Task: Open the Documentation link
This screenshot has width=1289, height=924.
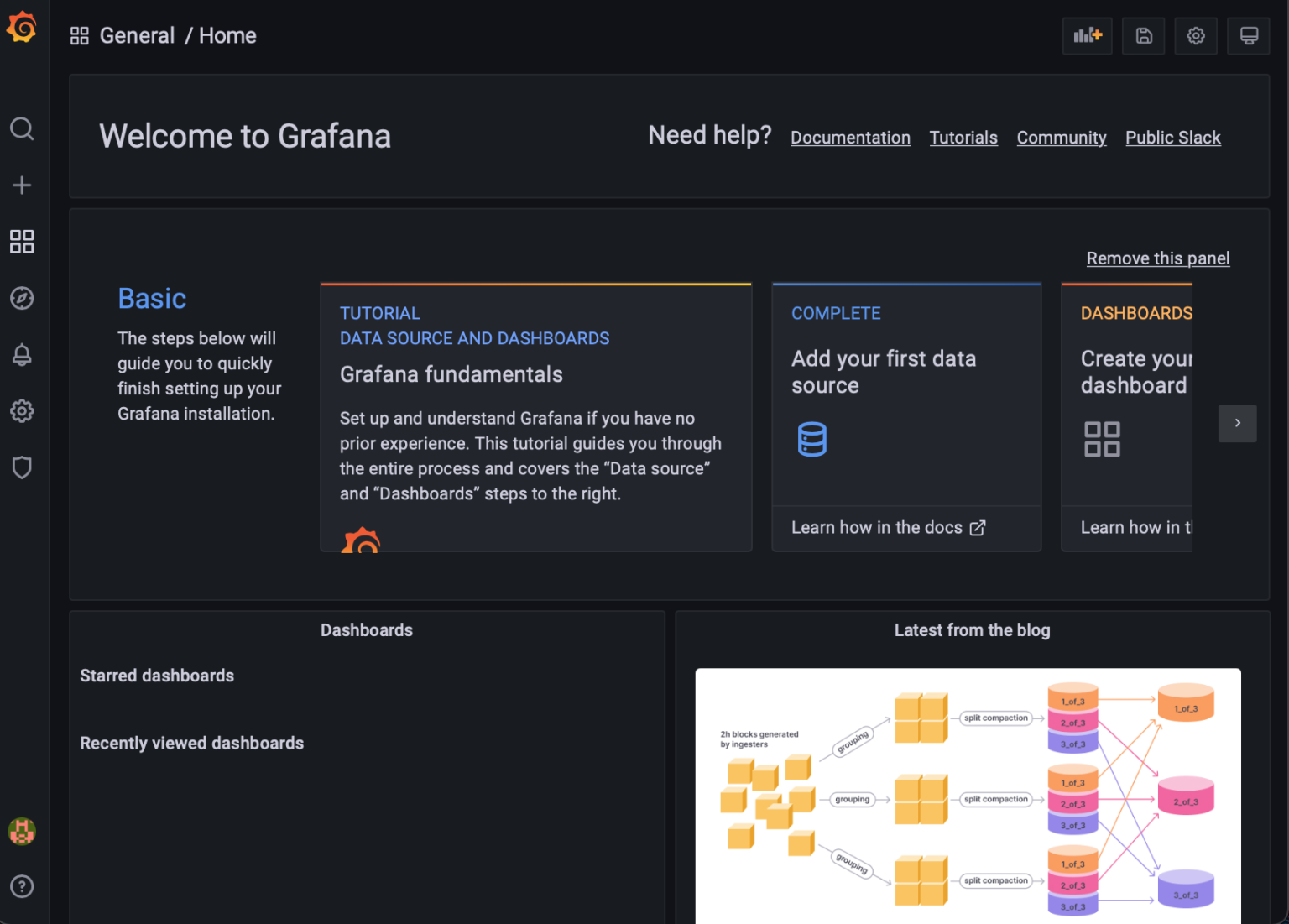Action: point(850,137)
